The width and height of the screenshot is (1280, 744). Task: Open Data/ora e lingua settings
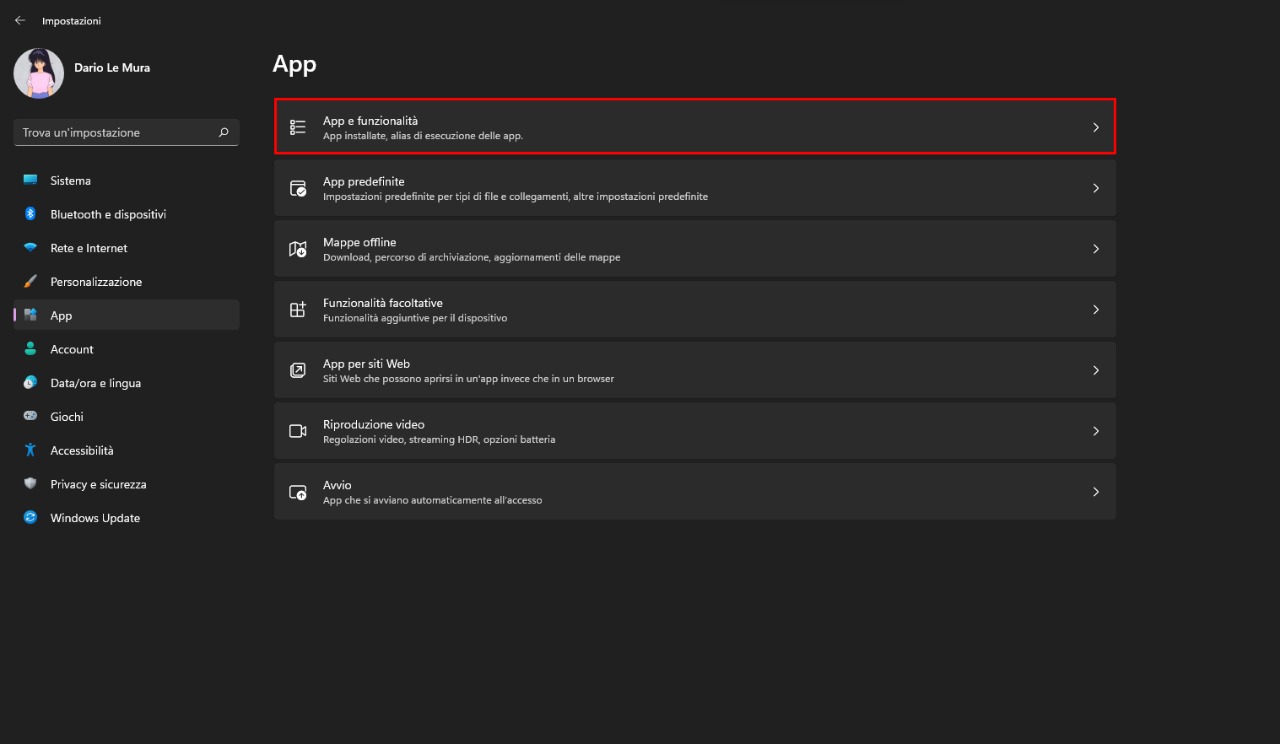pyautogui.click(x=126, y=383)
